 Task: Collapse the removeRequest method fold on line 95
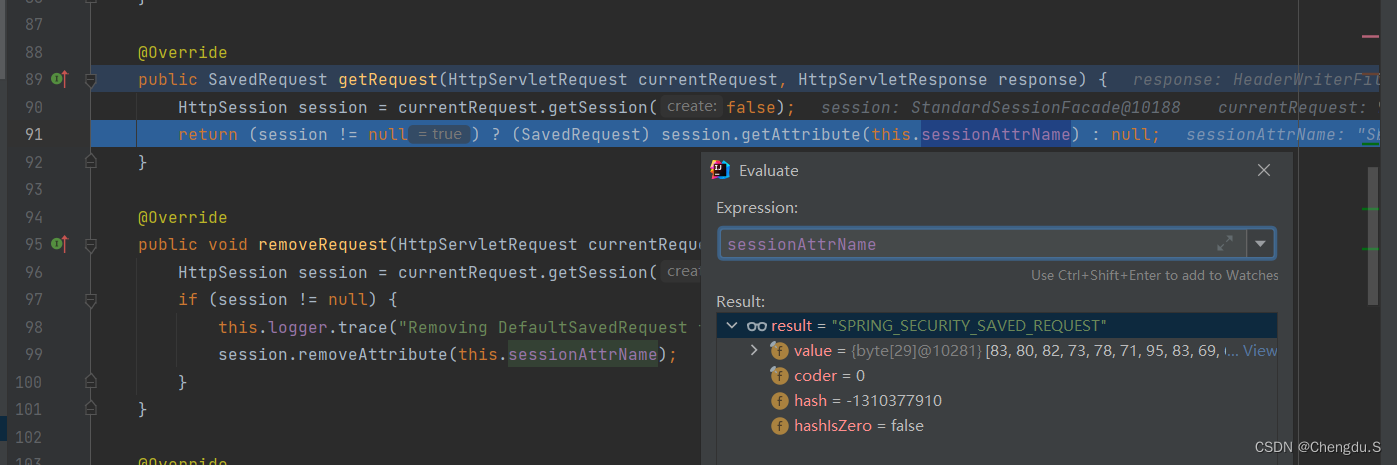[x=90, y=244]
